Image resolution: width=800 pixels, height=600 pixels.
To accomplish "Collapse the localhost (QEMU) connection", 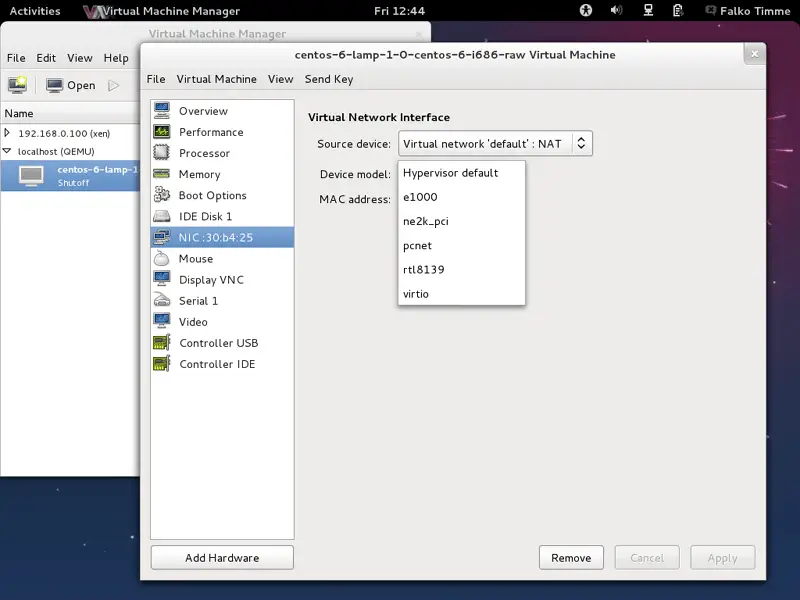I will click(x=7, y=151).
